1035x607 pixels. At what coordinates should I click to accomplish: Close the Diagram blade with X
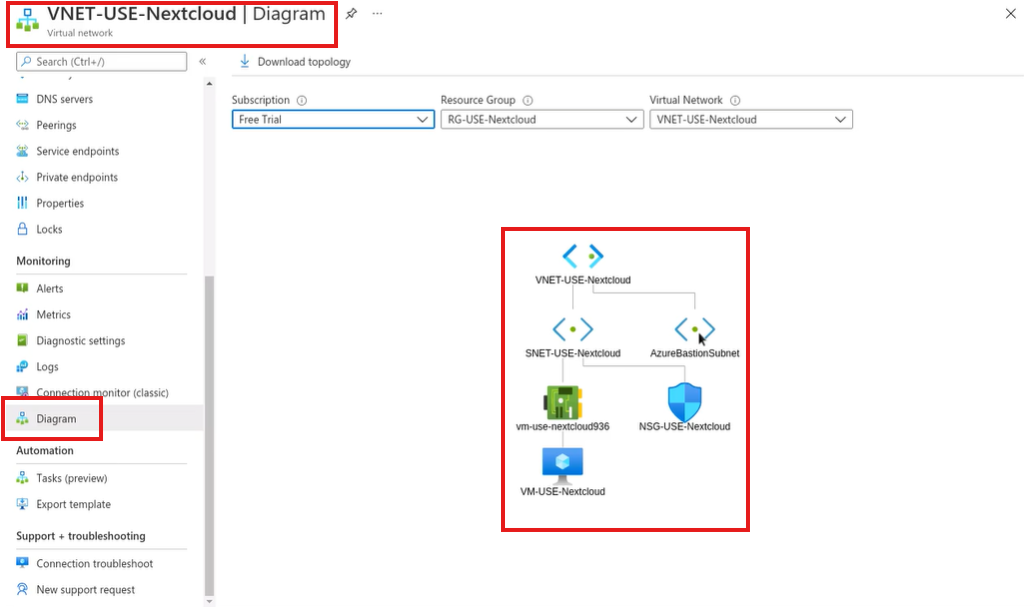click(1011, 13)
